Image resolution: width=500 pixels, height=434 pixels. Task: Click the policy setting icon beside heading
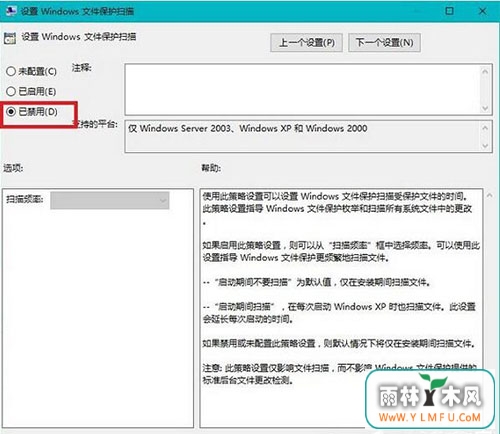(x=10, y=38)
